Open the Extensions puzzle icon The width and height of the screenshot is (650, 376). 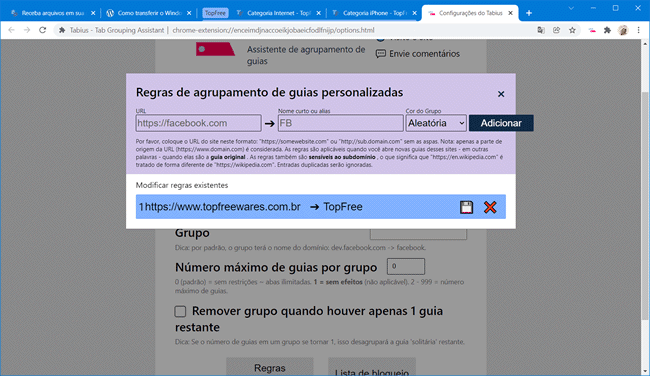point(607,30)
